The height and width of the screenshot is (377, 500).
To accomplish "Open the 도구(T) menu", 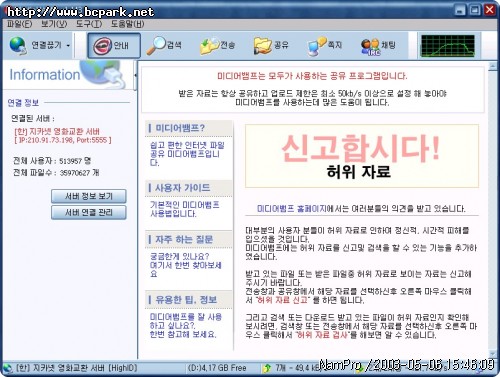I will click(x=89, y=24).
